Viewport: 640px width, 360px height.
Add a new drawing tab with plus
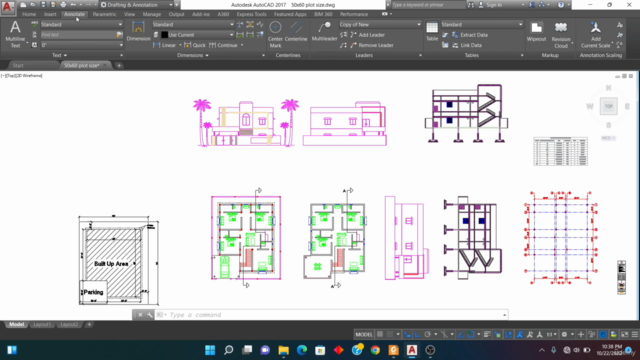(119, 65)
